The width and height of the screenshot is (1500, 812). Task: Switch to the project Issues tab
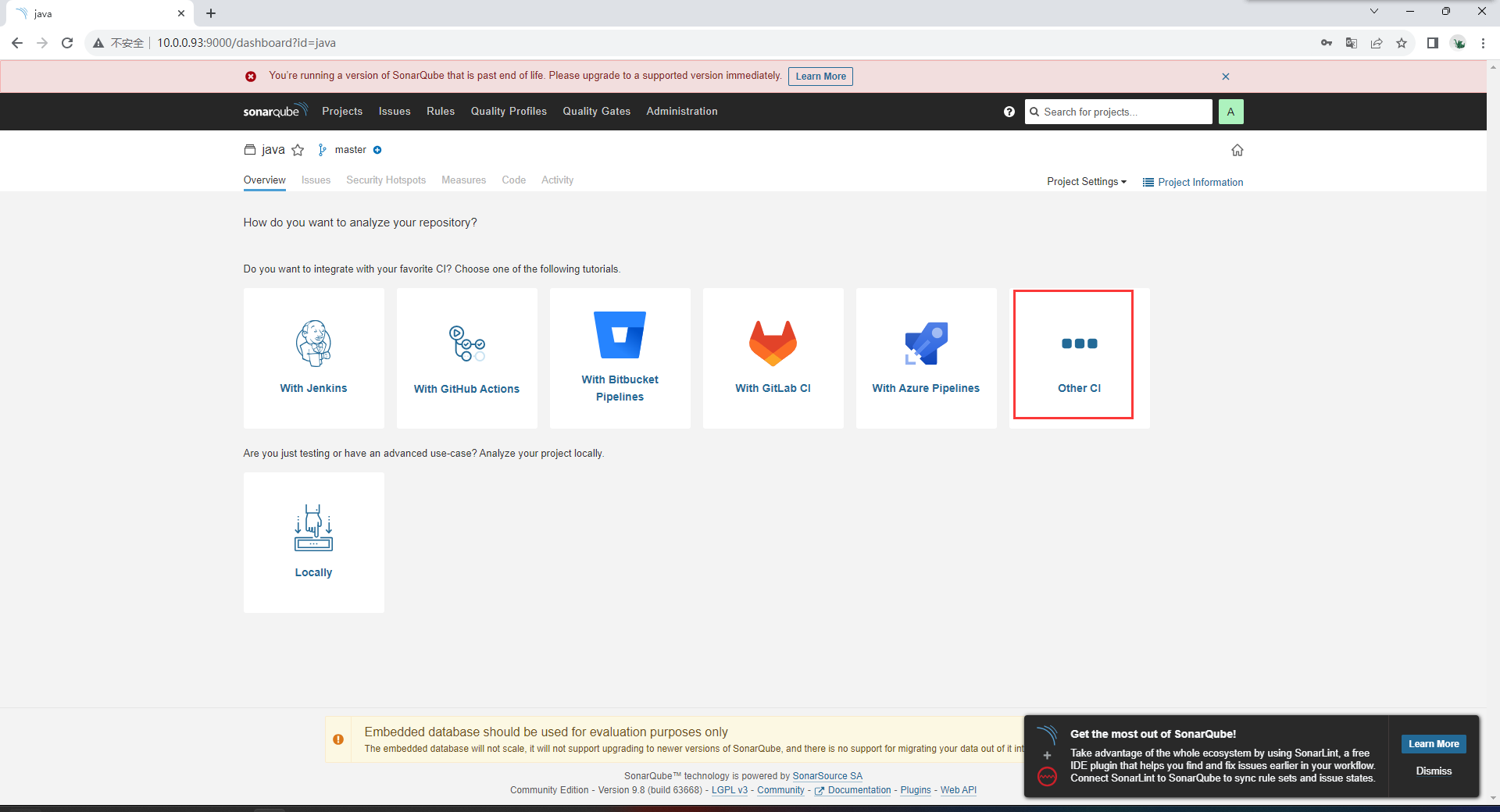coord(316,180)
